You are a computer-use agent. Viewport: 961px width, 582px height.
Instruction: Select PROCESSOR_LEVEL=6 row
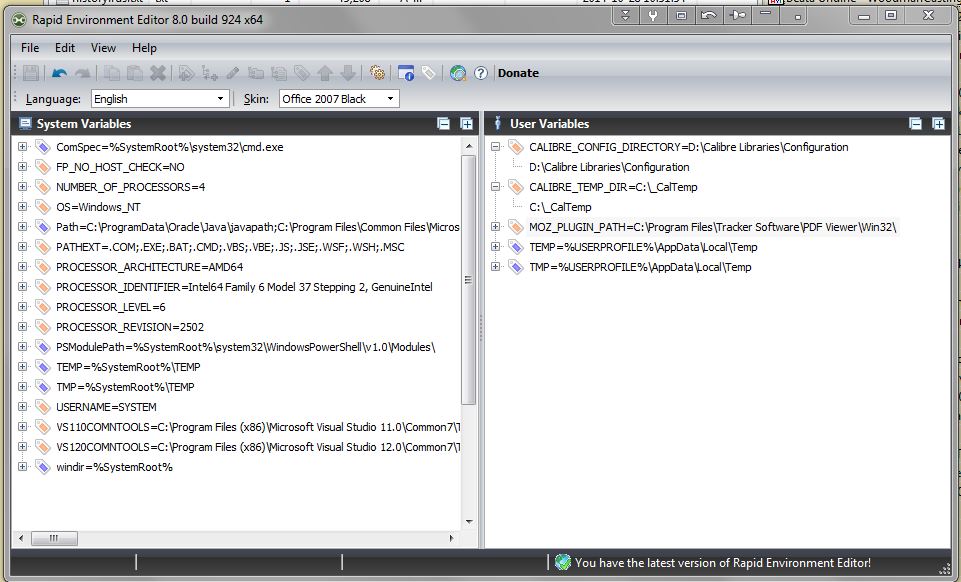pos(111,307)
